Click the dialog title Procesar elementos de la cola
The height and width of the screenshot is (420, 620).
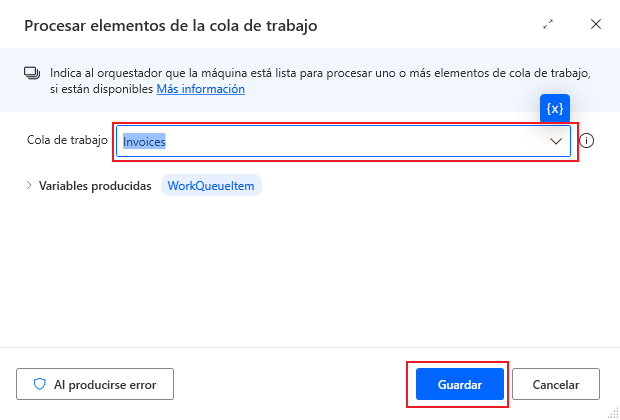[170, 26]
